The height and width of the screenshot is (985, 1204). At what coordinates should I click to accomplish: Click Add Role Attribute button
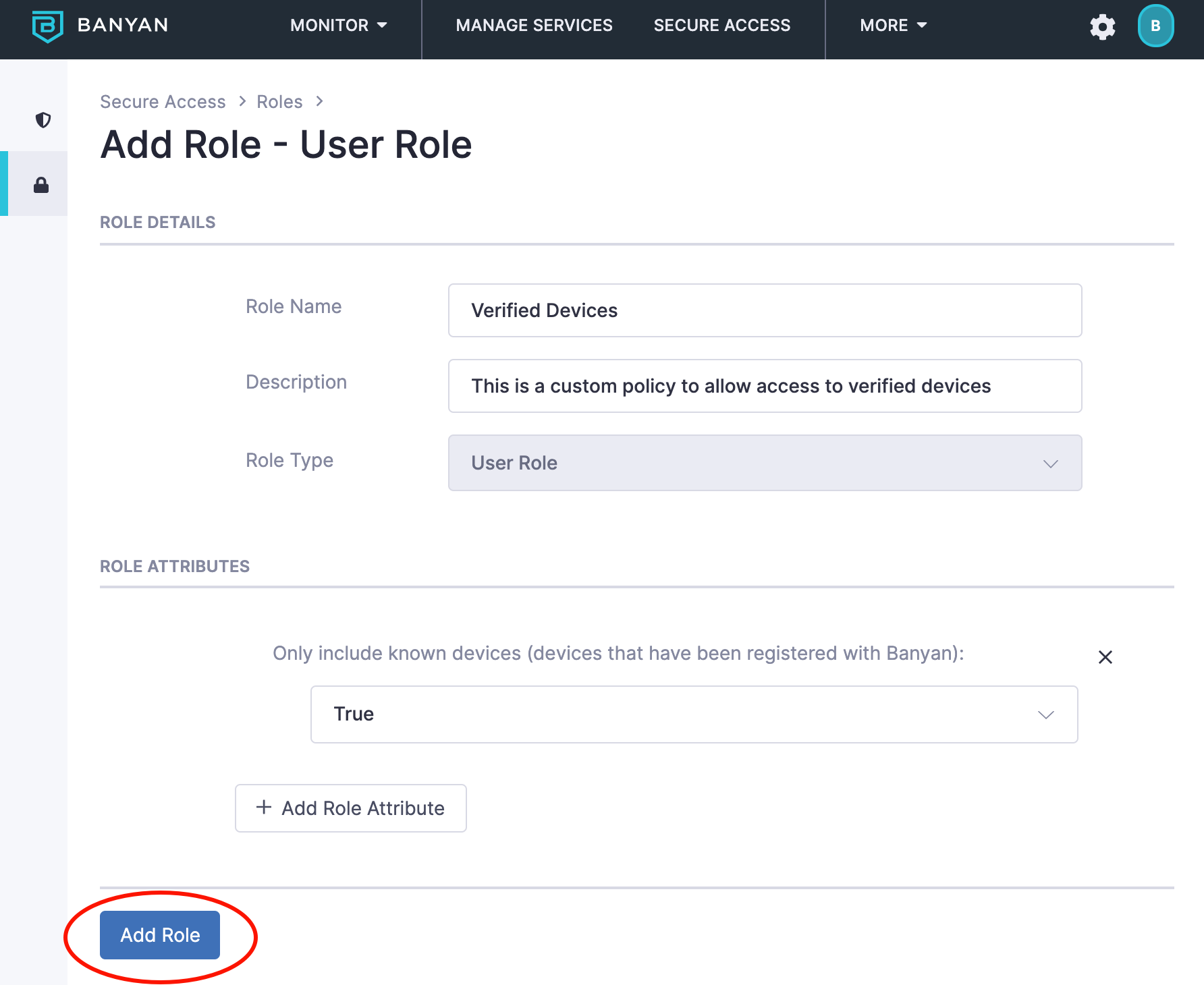(x=350, y=808)
